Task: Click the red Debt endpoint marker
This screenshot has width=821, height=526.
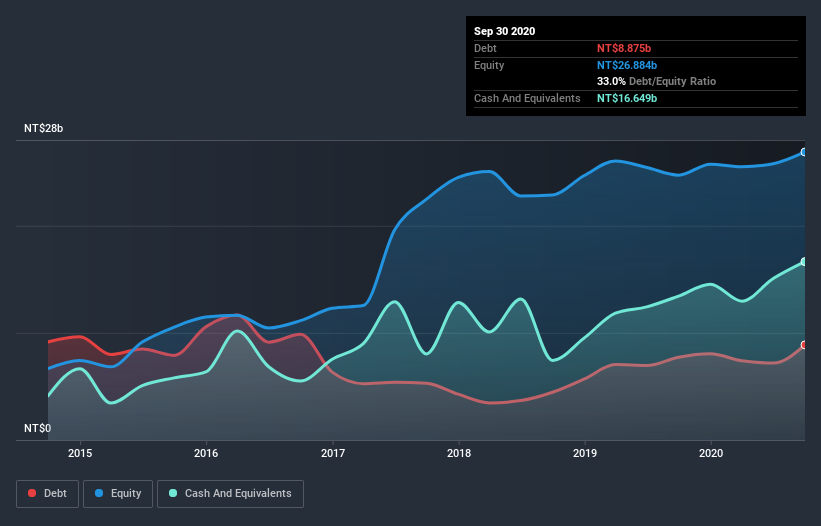Action: (x=804, y=345)
